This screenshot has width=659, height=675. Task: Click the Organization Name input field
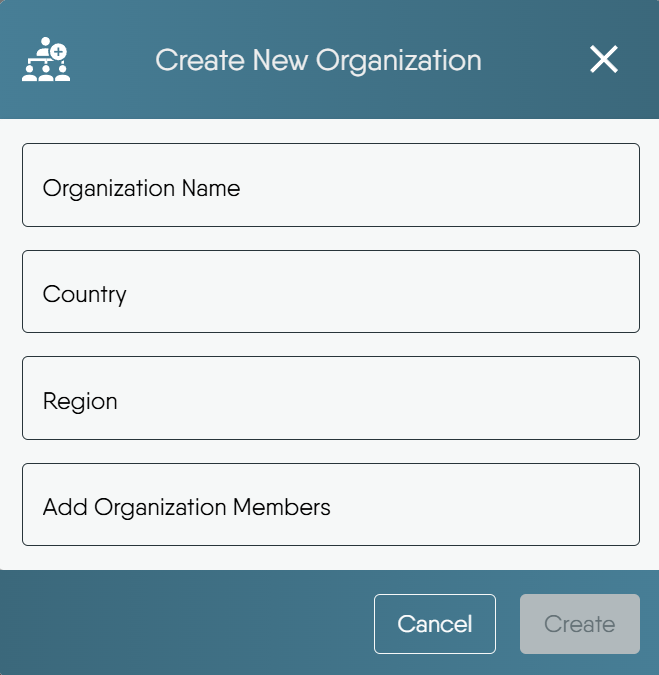click(330, 185)
